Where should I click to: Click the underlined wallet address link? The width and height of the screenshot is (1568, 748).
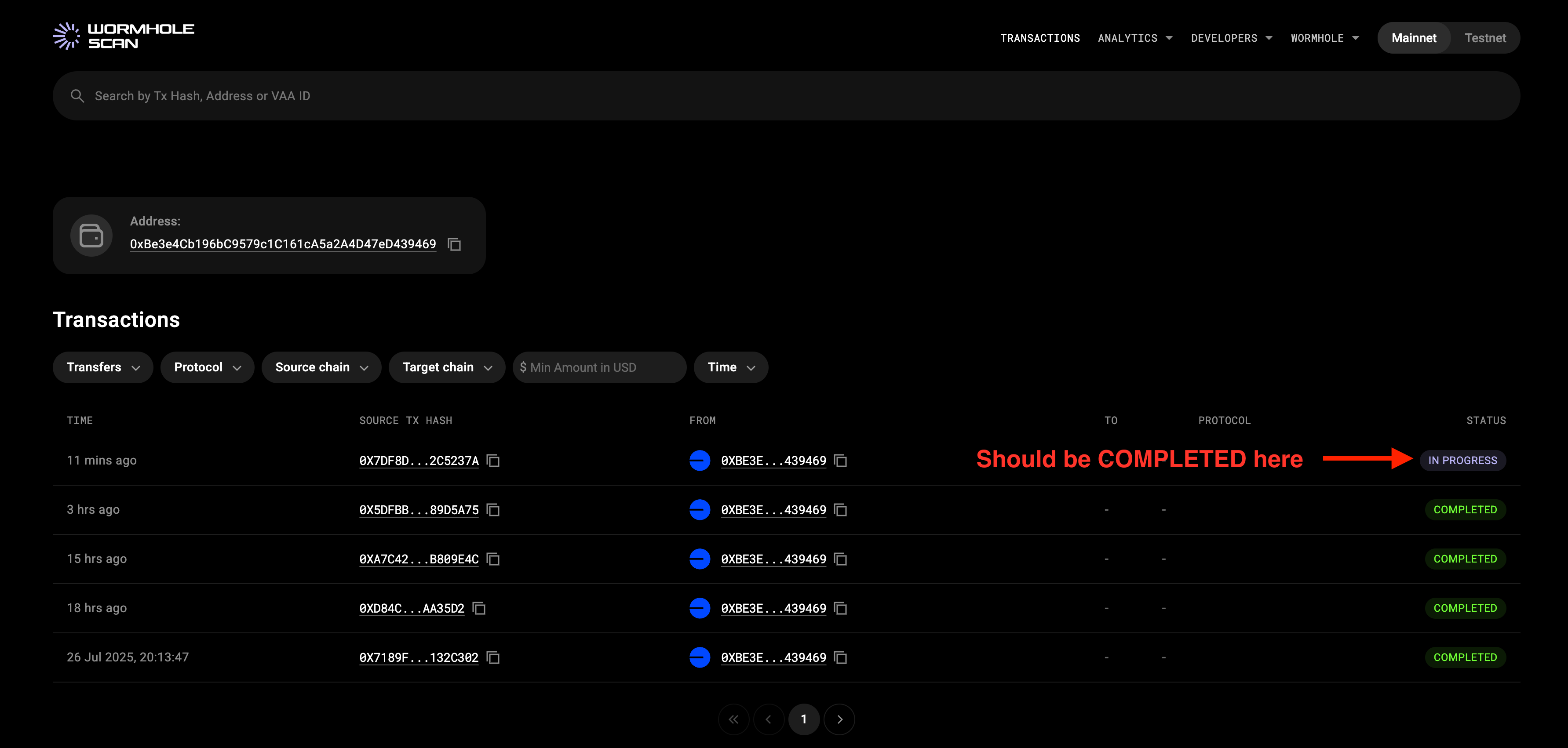point(283,244)
